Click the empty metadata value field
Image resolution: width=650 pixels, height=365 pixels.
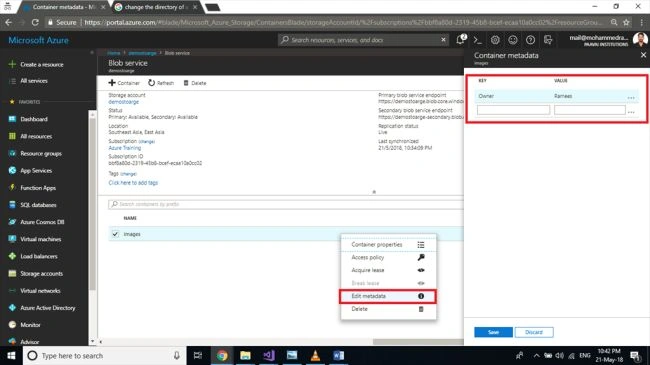pos(589,110)
